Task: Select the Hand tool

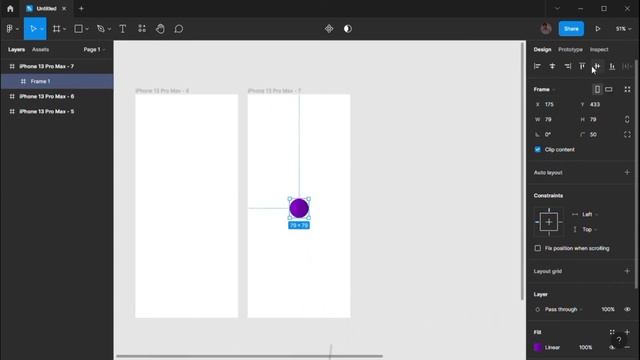Action: 160,29
